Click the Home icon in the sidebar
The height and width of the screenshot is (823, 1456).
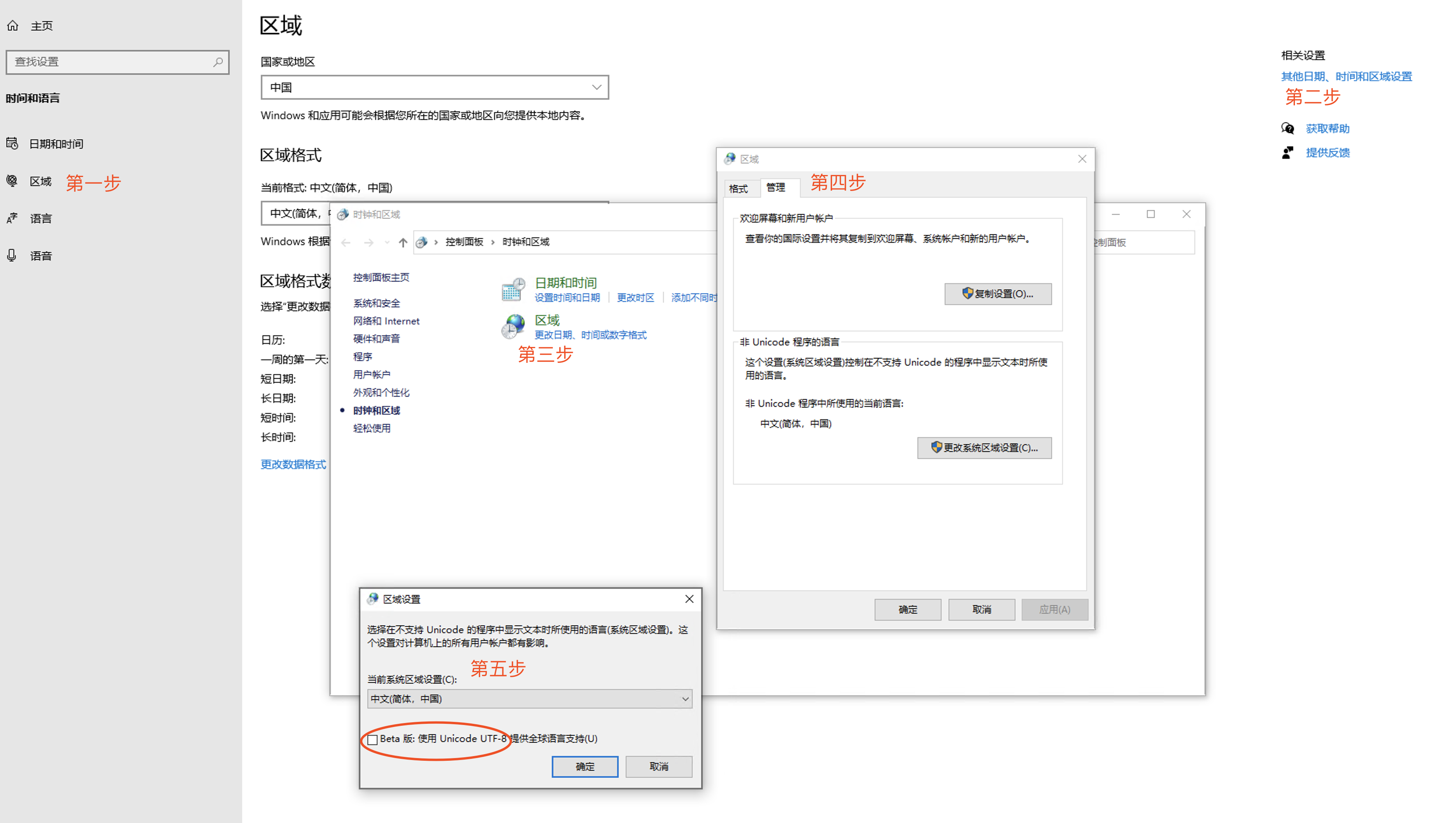(x=12, y=25)
